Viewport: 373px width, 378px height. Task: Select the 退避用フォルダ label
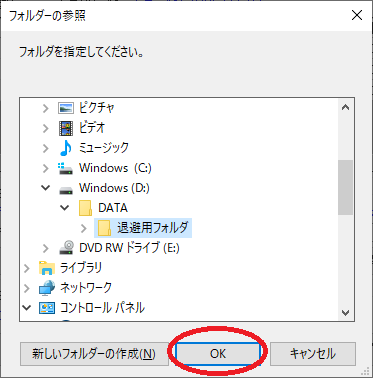pyautogui.click(x=153, y=228)
